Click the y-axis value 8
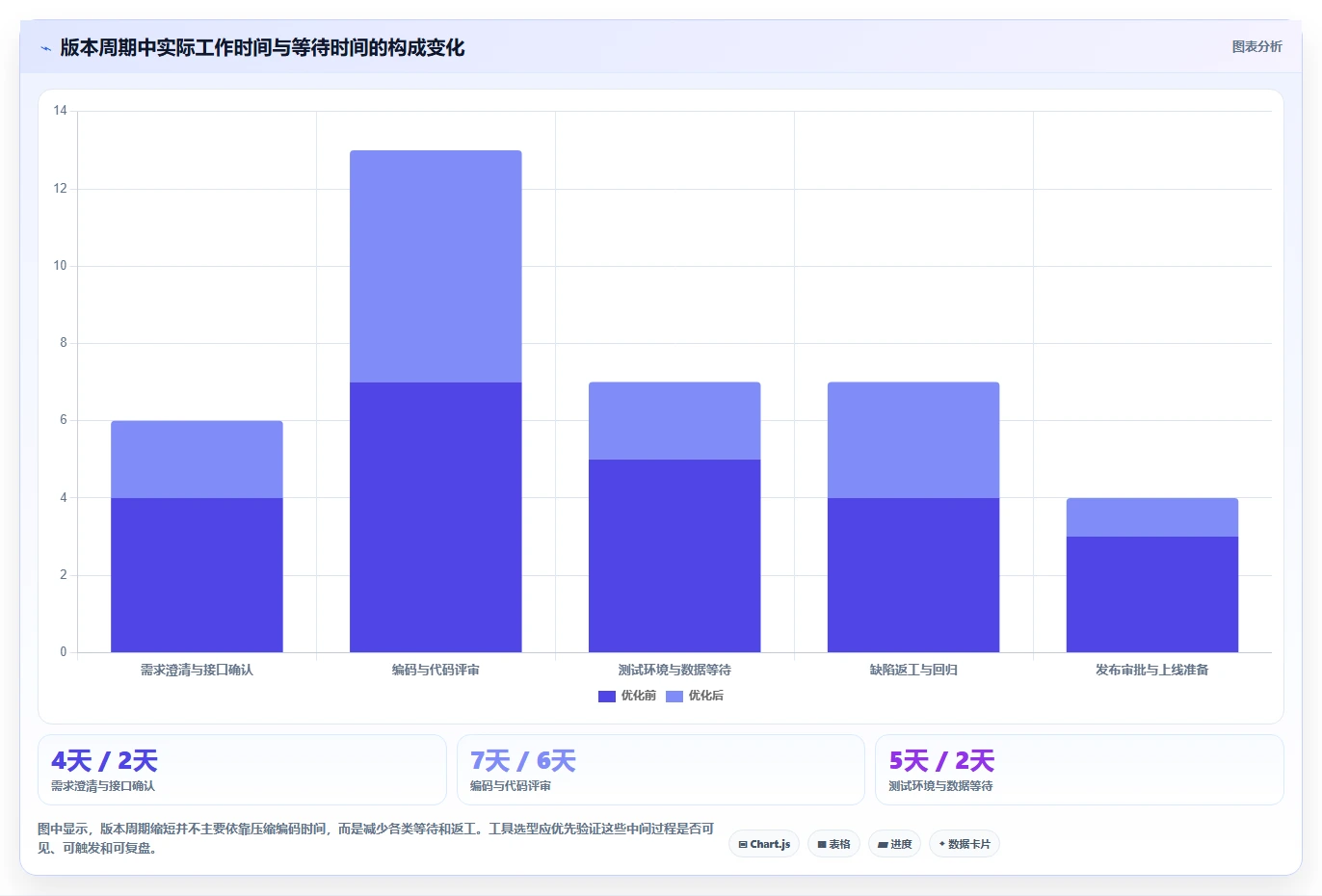Viewport: 1322px width, 896px height. pos(64,343)
